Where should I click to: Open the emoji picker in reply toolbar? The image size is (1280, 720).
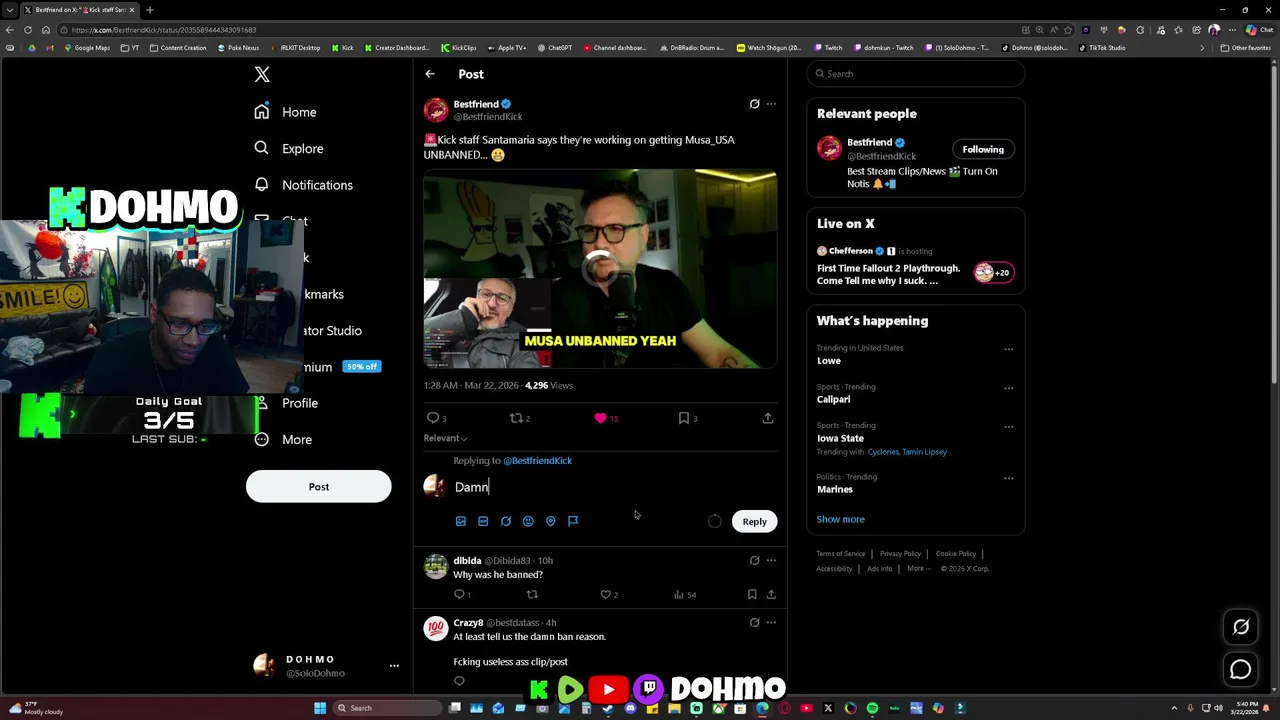pyautogui.click(x=528, y=521)
